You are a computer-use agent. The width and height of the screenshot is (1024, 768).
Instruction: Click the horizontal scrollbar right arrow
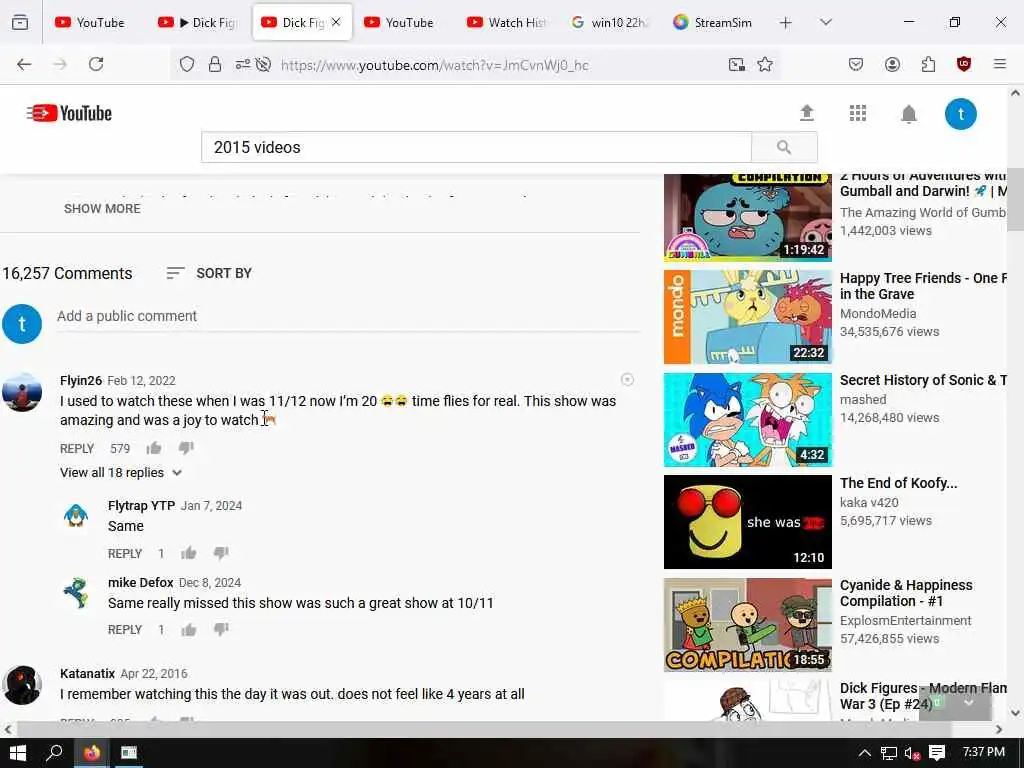999,729
